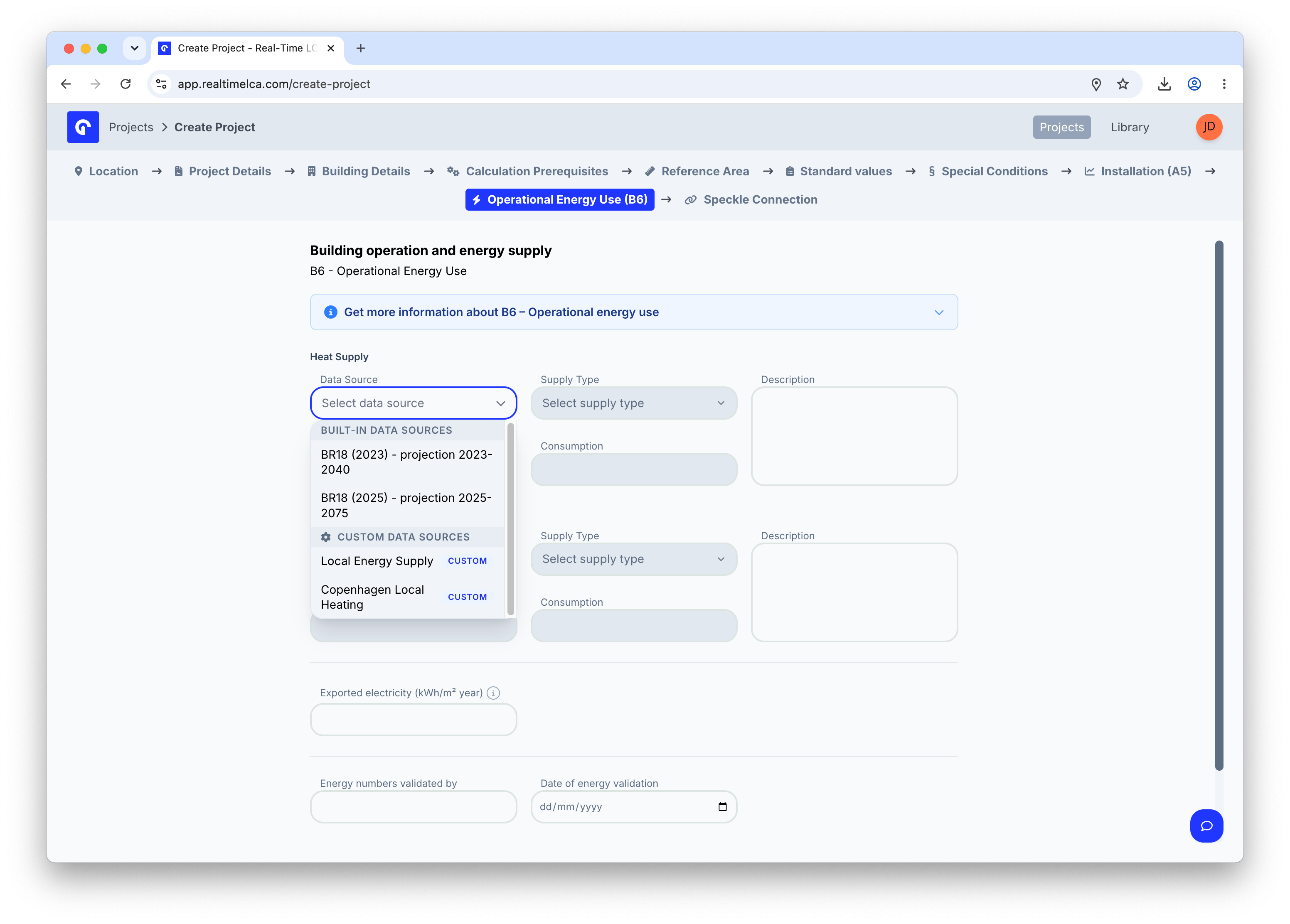Open the calendar picker icon in date field
This screenshot has width=1290, height=924.
coord(722,806)
